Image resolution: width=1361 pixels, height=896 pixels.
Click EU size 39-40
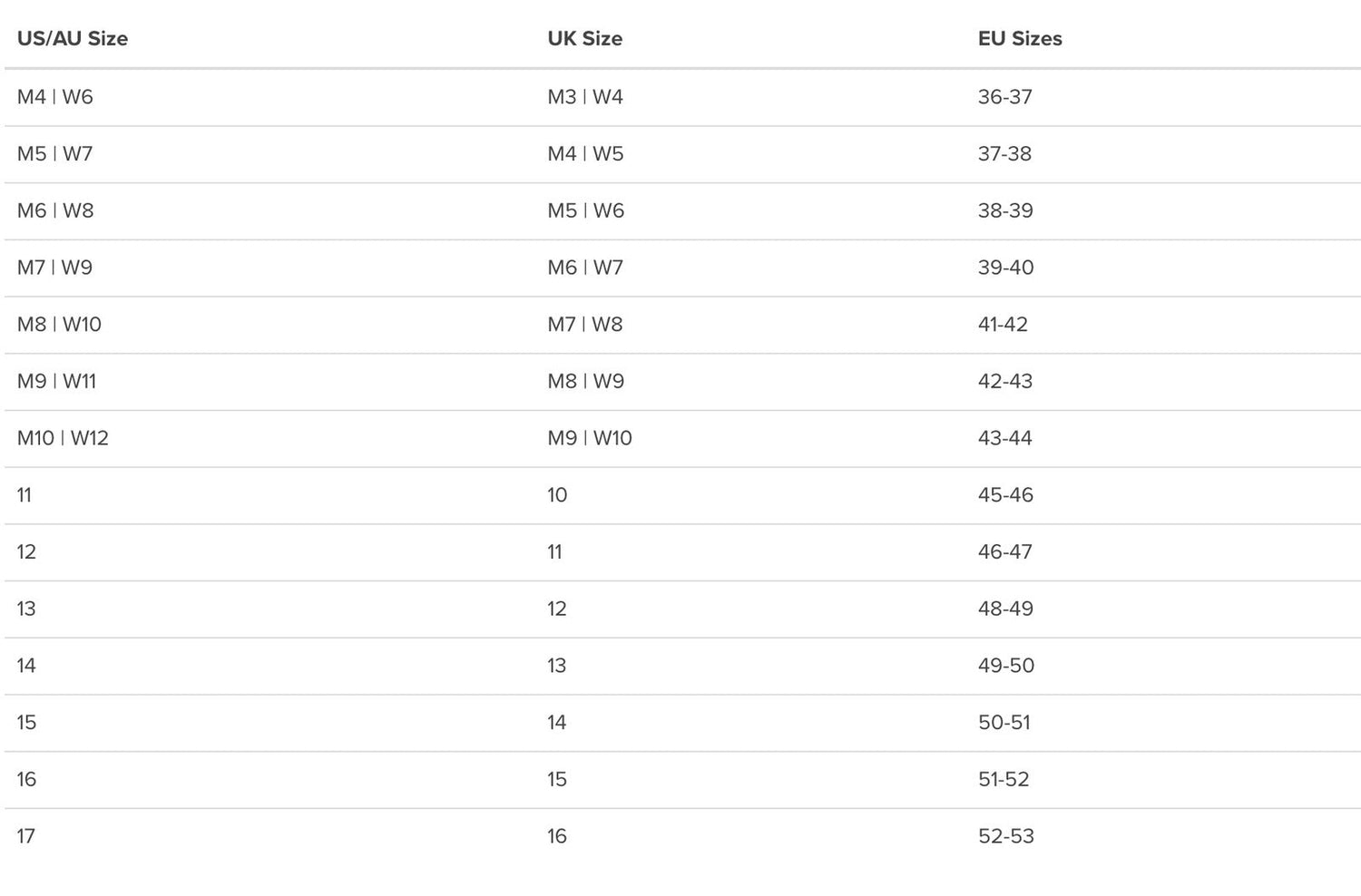pyautogui.click(x=1005, y=268)
